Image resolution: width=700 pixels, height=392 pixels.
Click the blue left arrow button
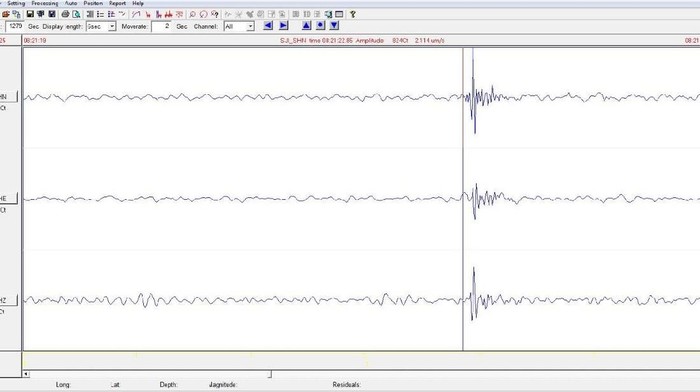click(268, 26)
